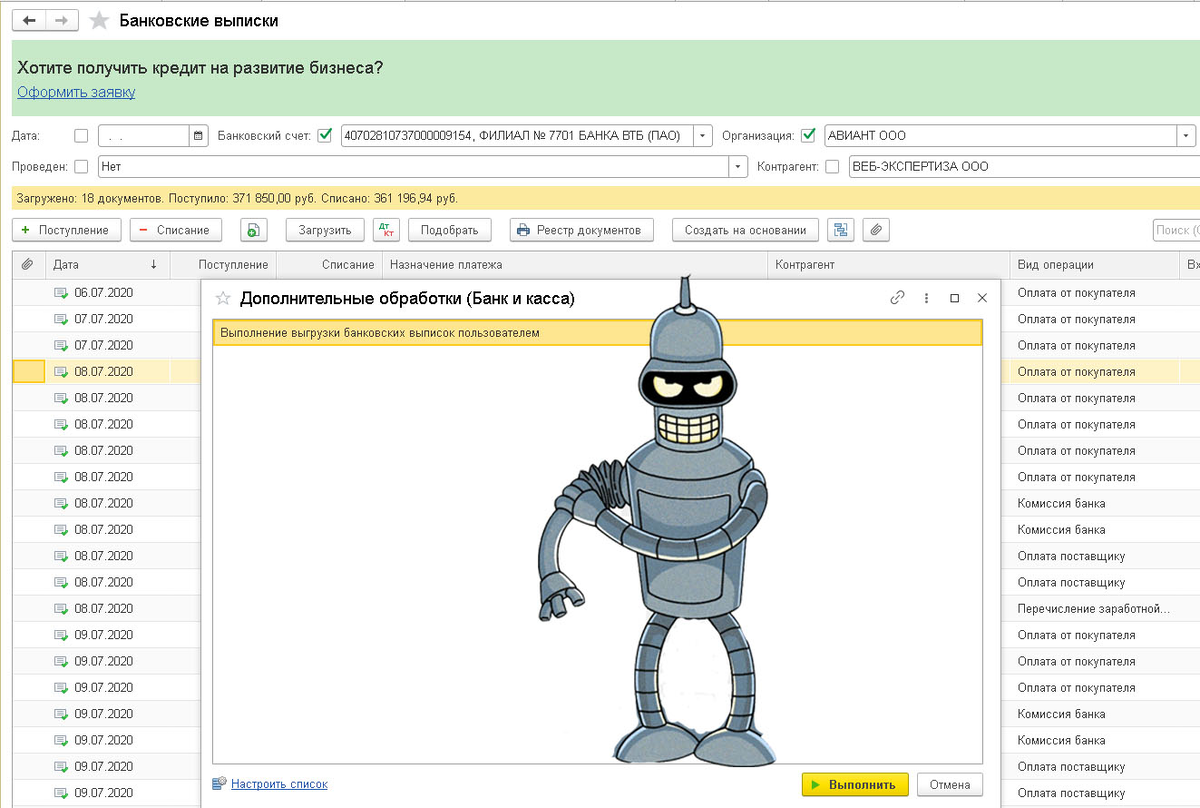The image size is (1200, 808).
Task: Click Выполнить in the dialog
Action: click(855, 785)
